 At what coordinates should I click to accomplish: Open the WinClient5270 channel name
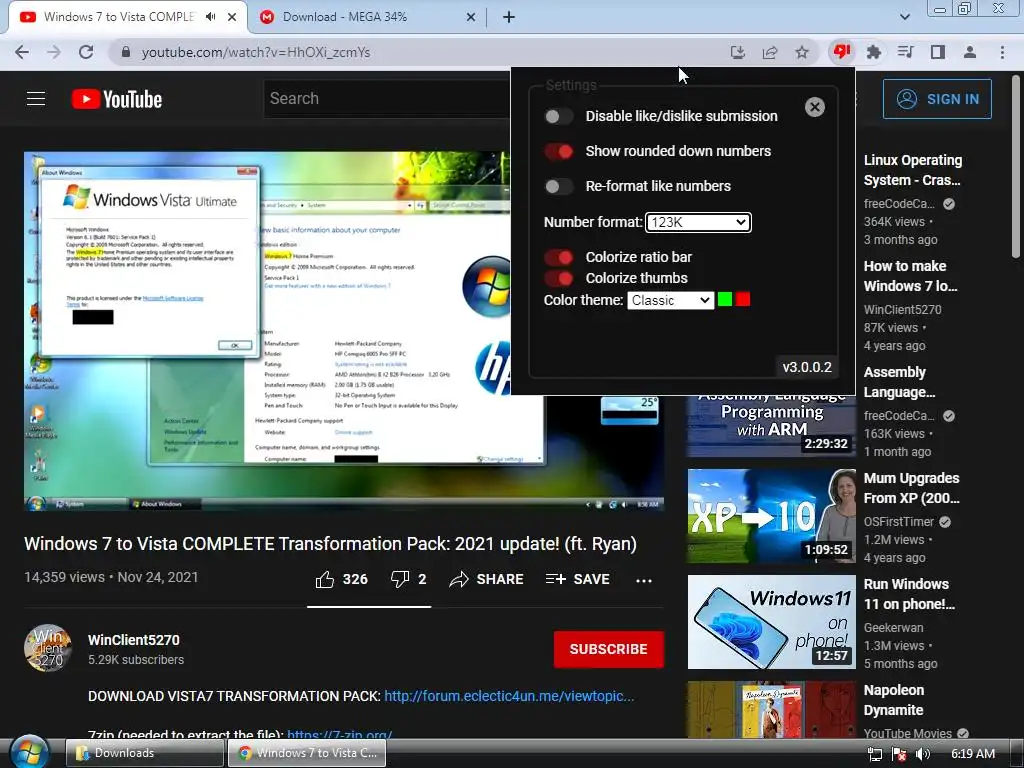pos(134,640)
